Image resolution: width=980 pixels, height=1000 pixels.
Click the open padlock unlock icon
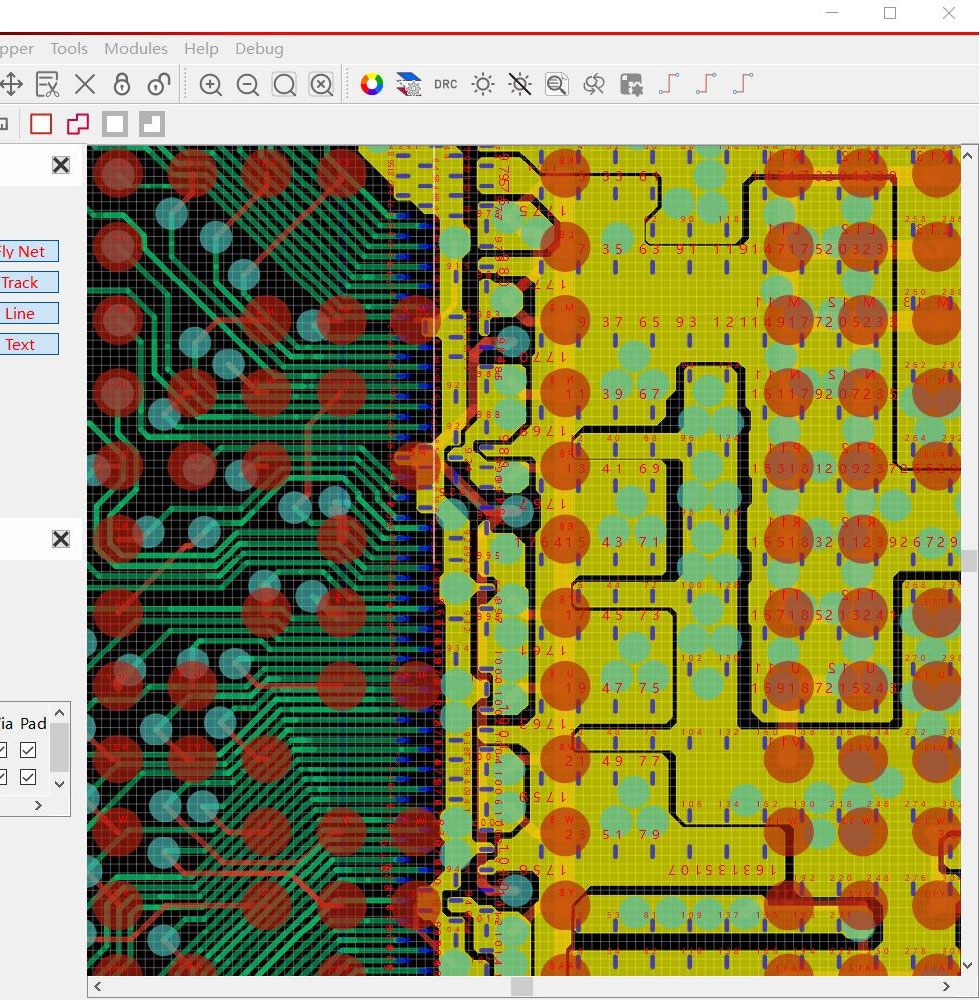(159, 84)
